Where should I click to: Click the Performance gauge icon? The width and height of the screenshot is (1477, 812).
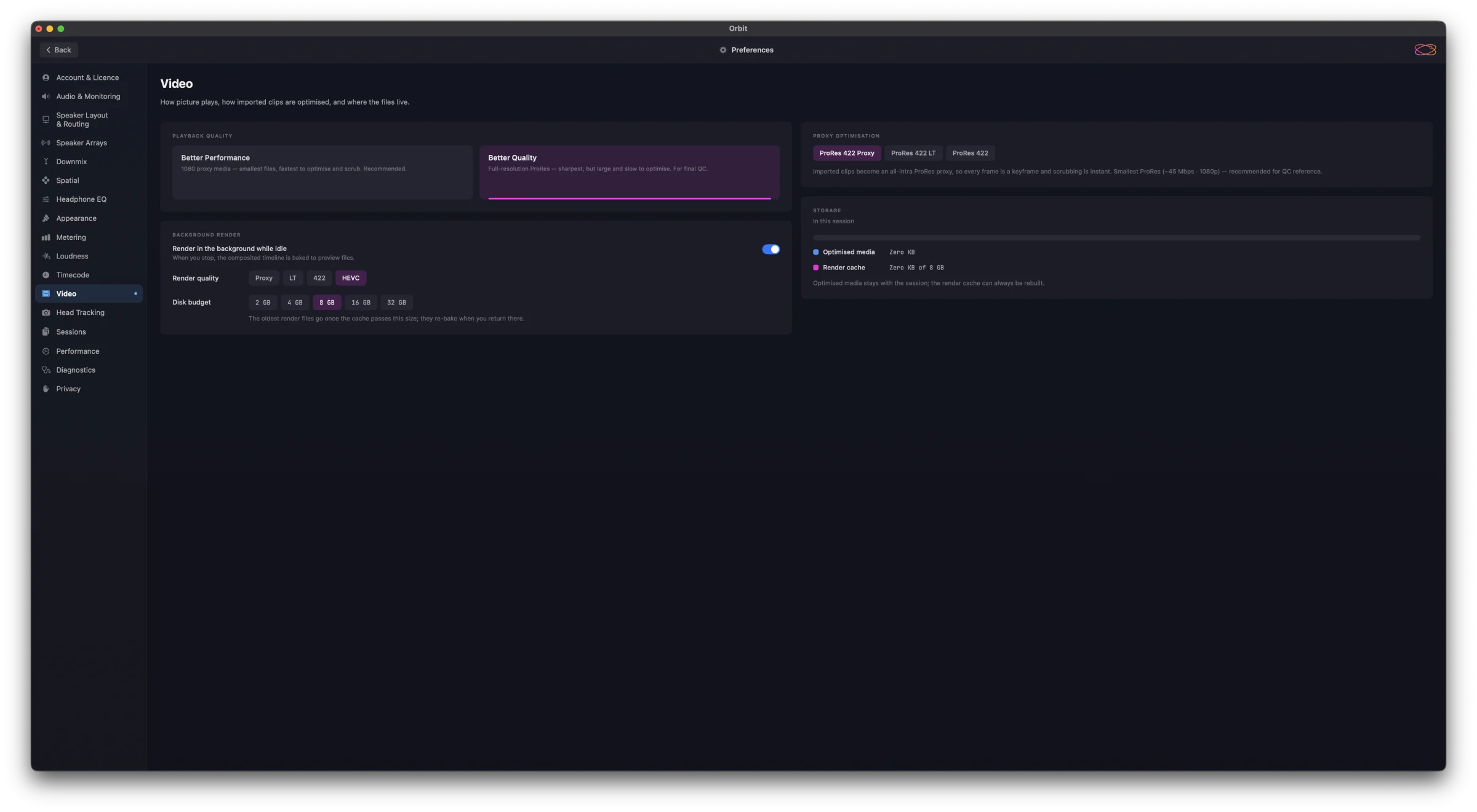click(x=46, y=351)
